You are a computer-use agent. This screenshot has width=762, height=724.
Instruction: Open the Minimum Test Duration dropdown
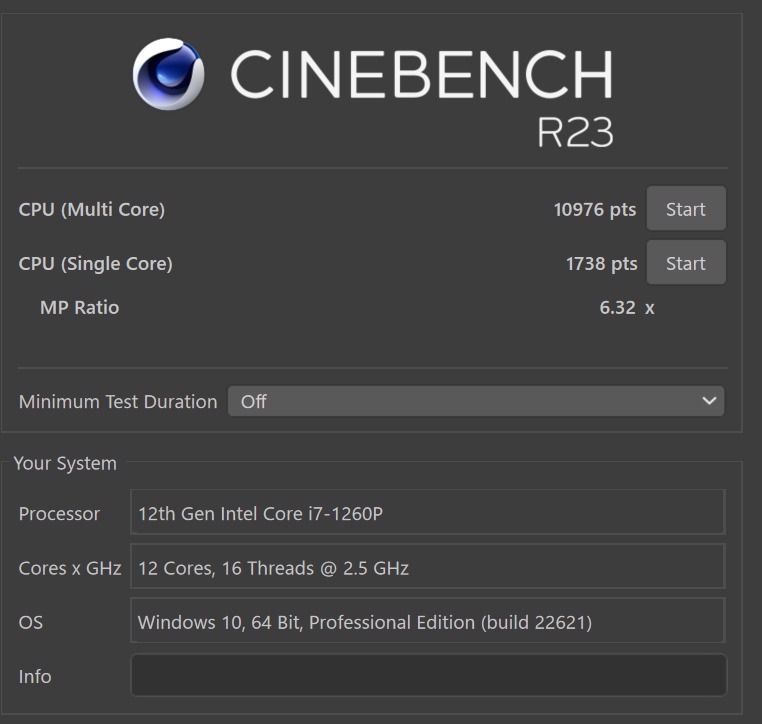[476, 401]
